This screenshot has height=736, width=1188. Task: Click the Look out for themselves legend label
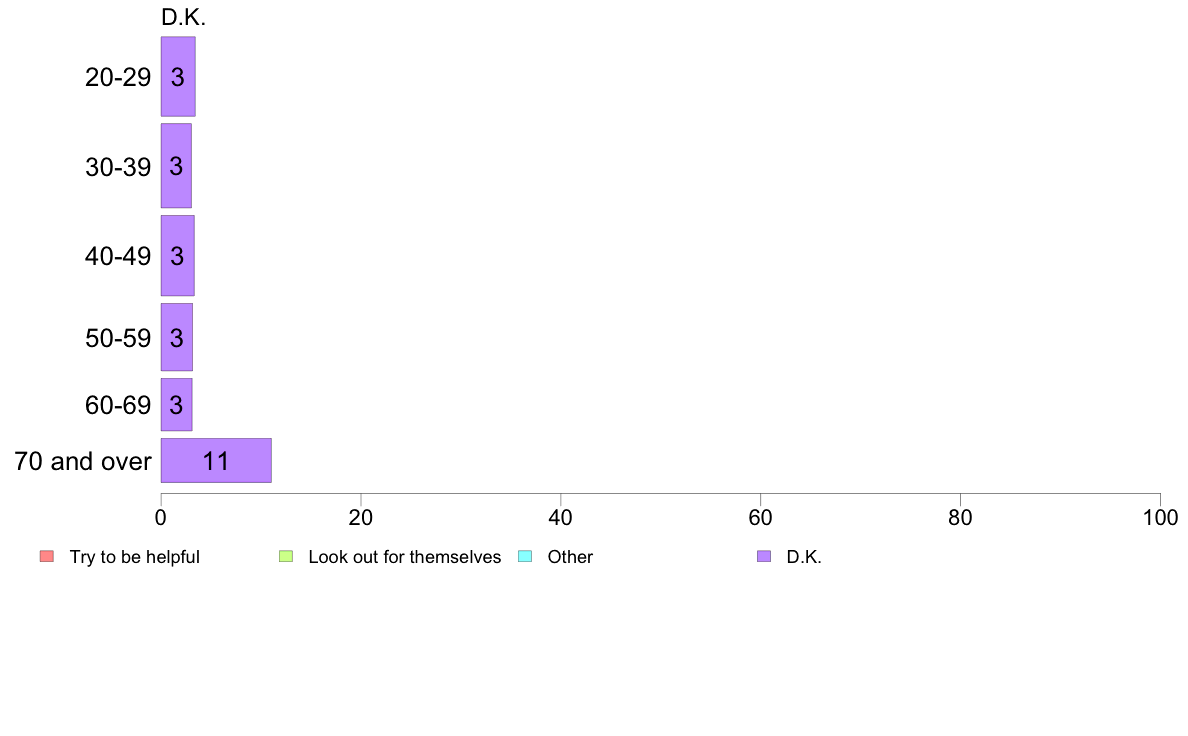click(405, 557)
